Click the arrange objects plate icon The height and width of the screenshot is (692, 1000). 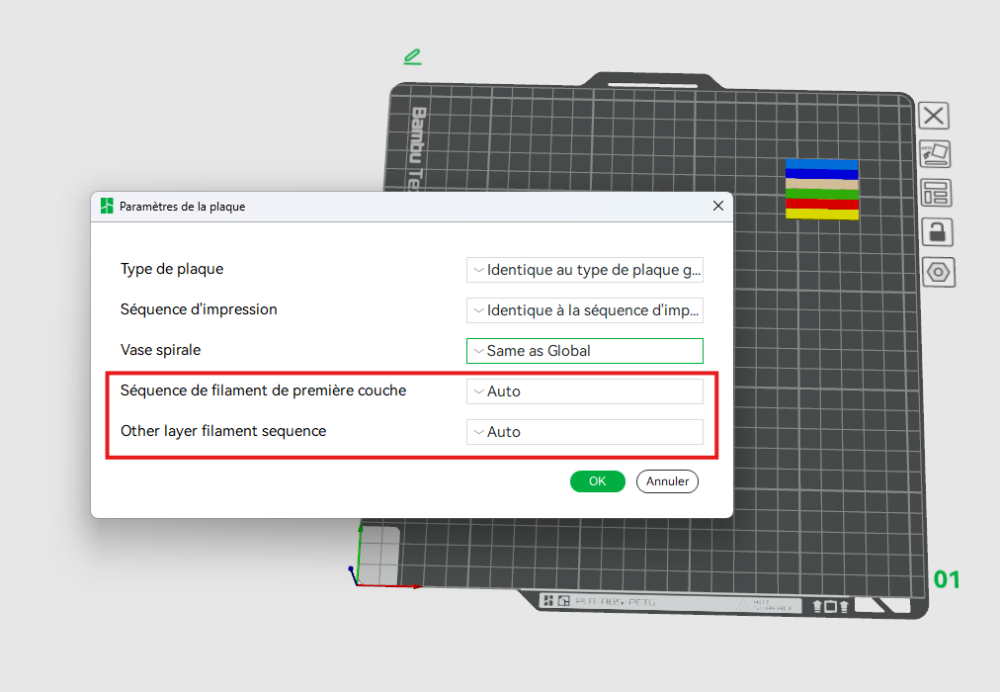pos(936,193)
